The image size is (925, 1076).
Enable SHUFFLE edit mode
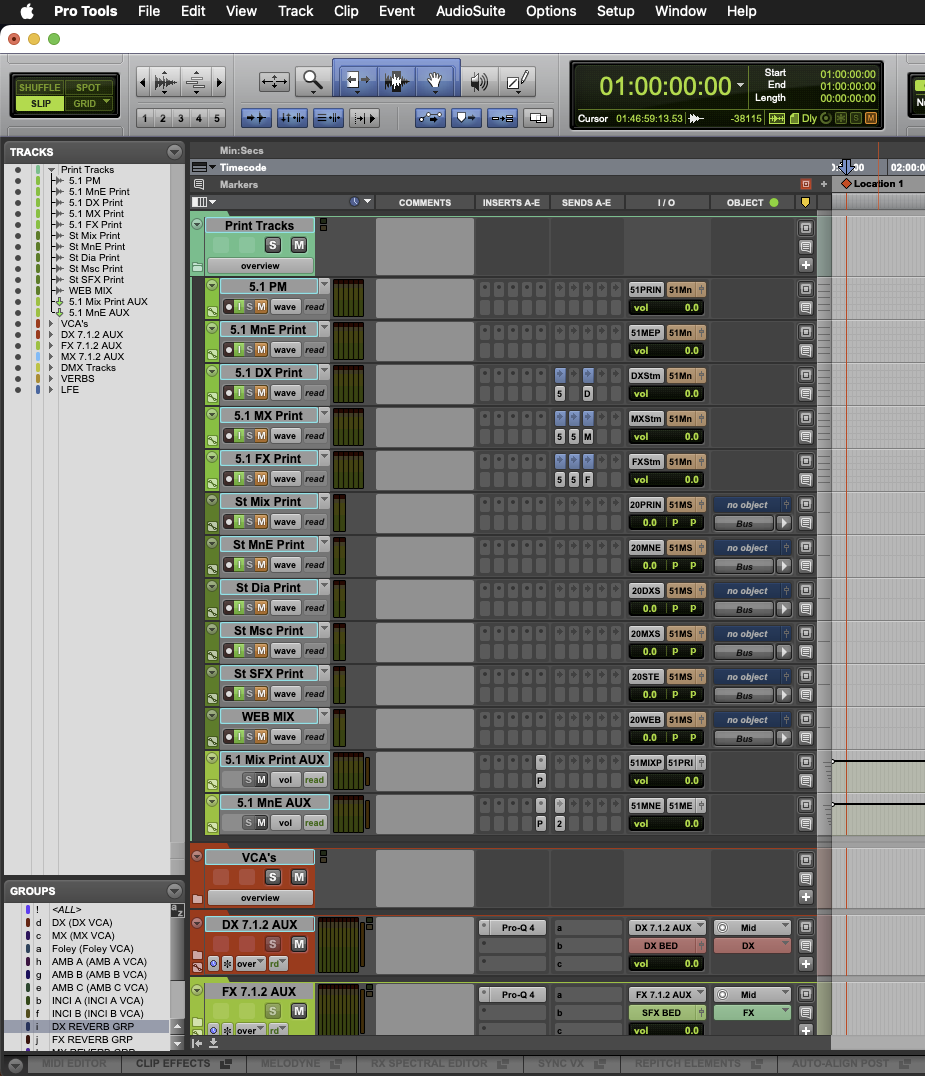tap(39, 87)
